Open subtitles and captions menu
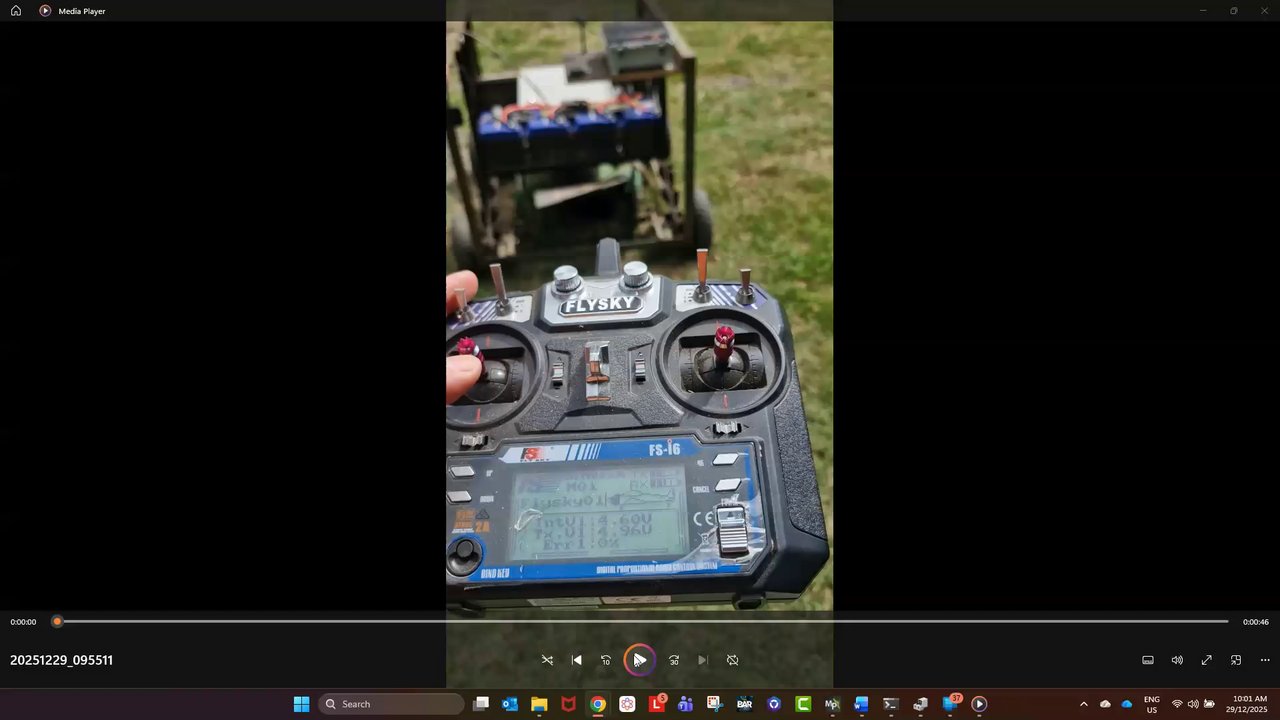This screenshot has height=720, width=1280. [1148, 660]
